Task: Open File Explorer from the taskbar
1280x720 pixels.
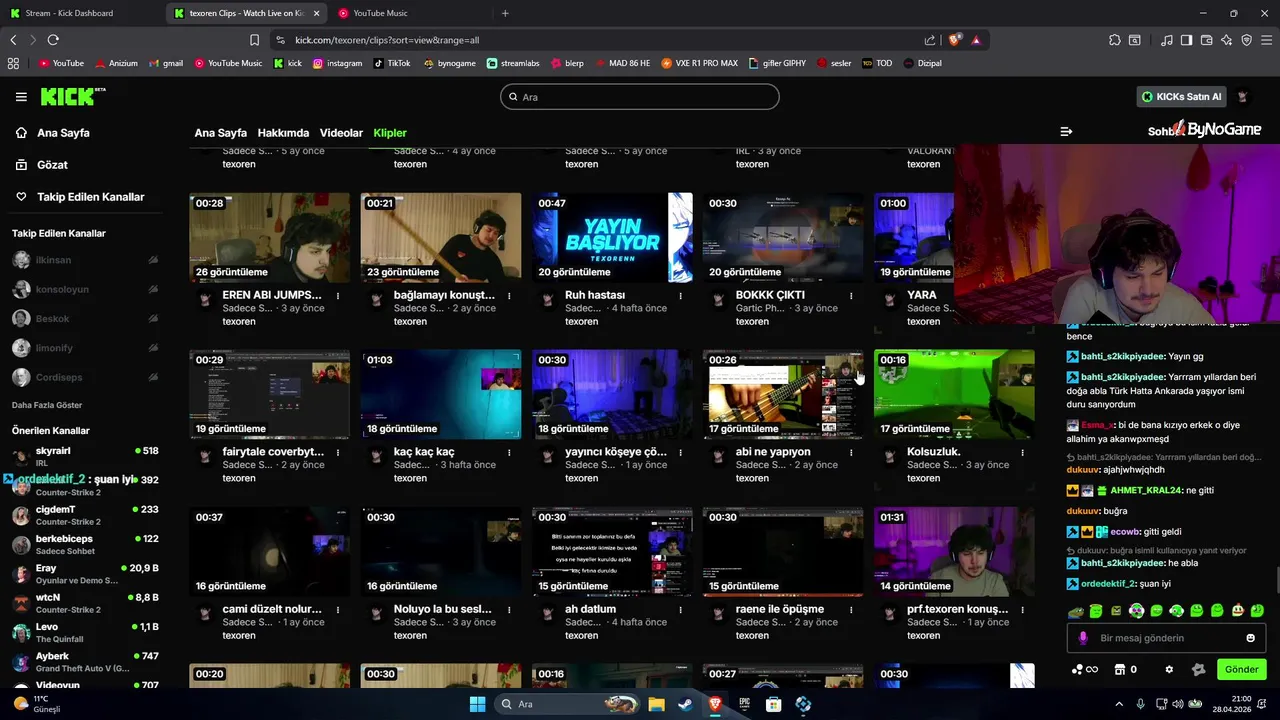Action: point(656,704)
